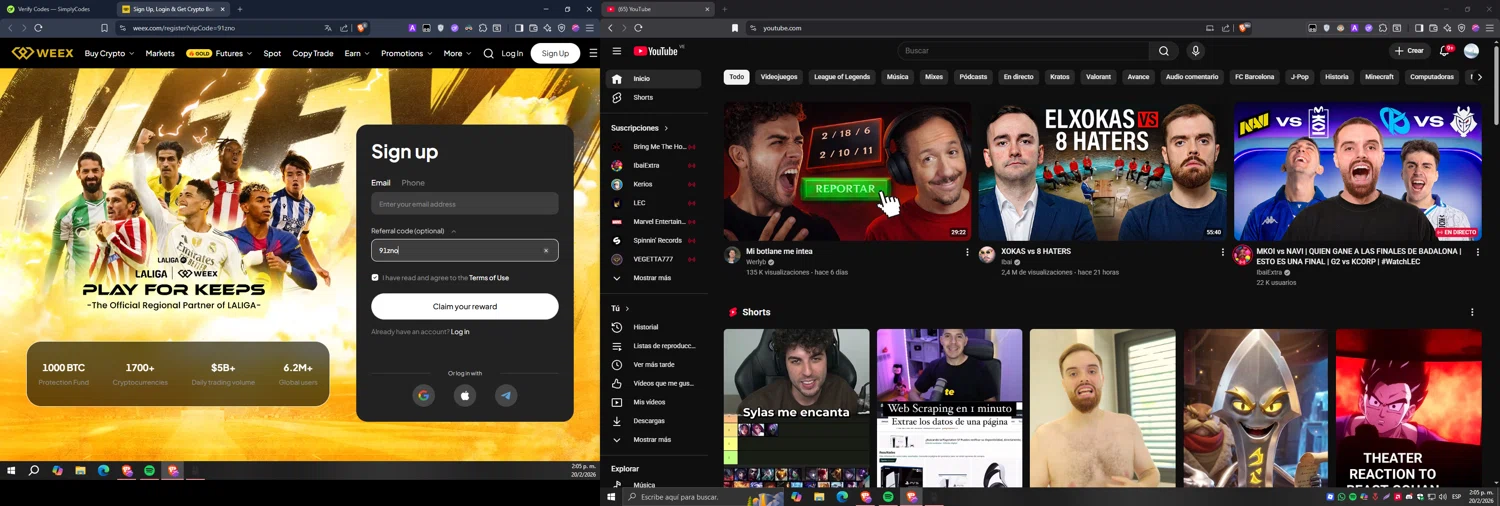Clear the referral code with the X icon
Screen dimensions: 1500x506
546,250
